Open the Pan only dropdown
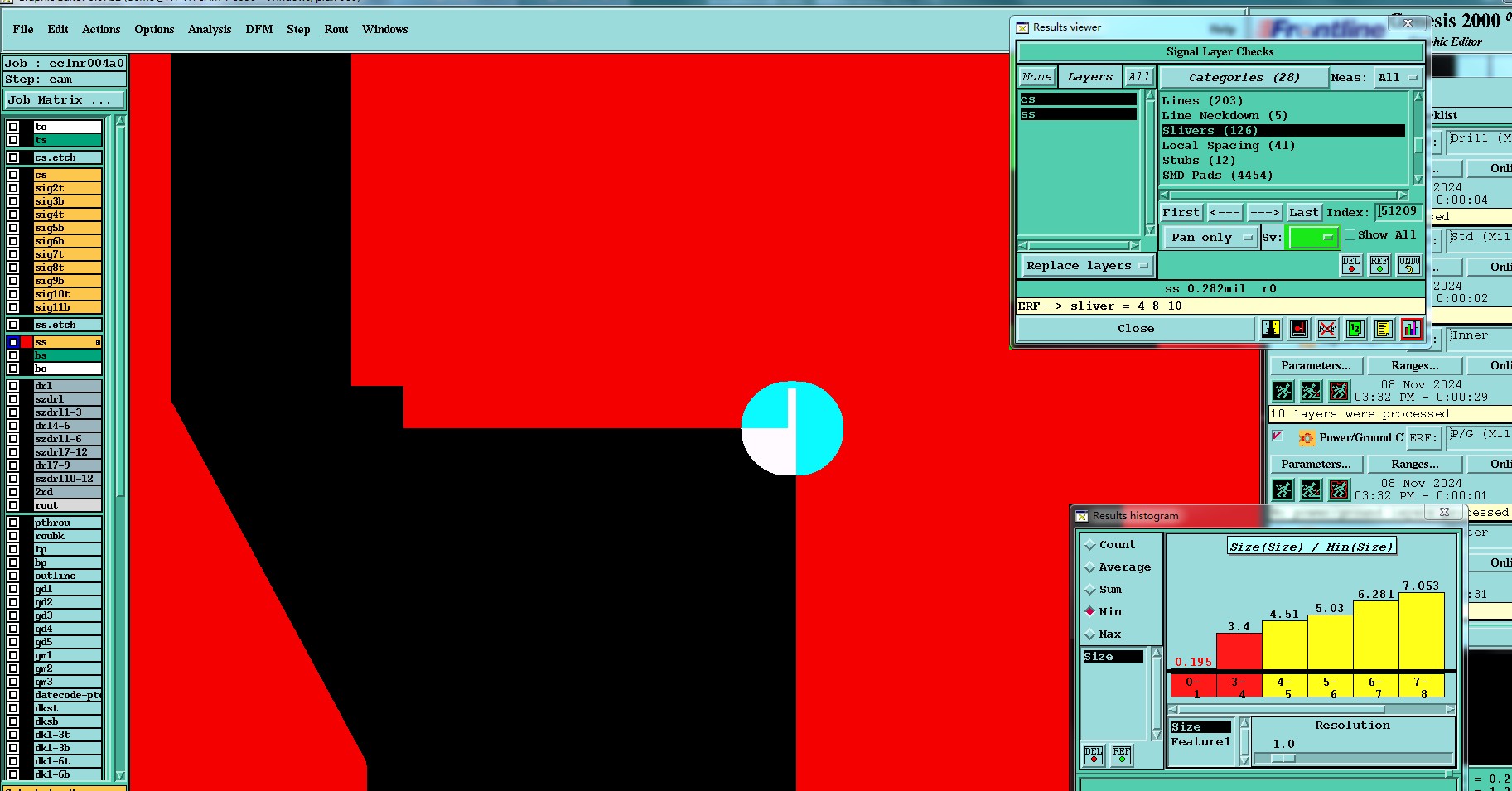The image size is (1512, 791). pyautogui.click(x=1210, y=238)
